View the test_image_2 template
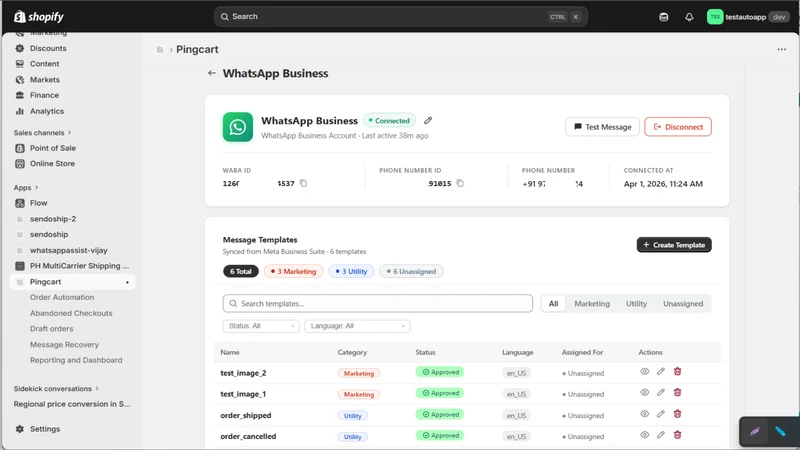This screenshot has height=450, width=800. pos(644,372)
